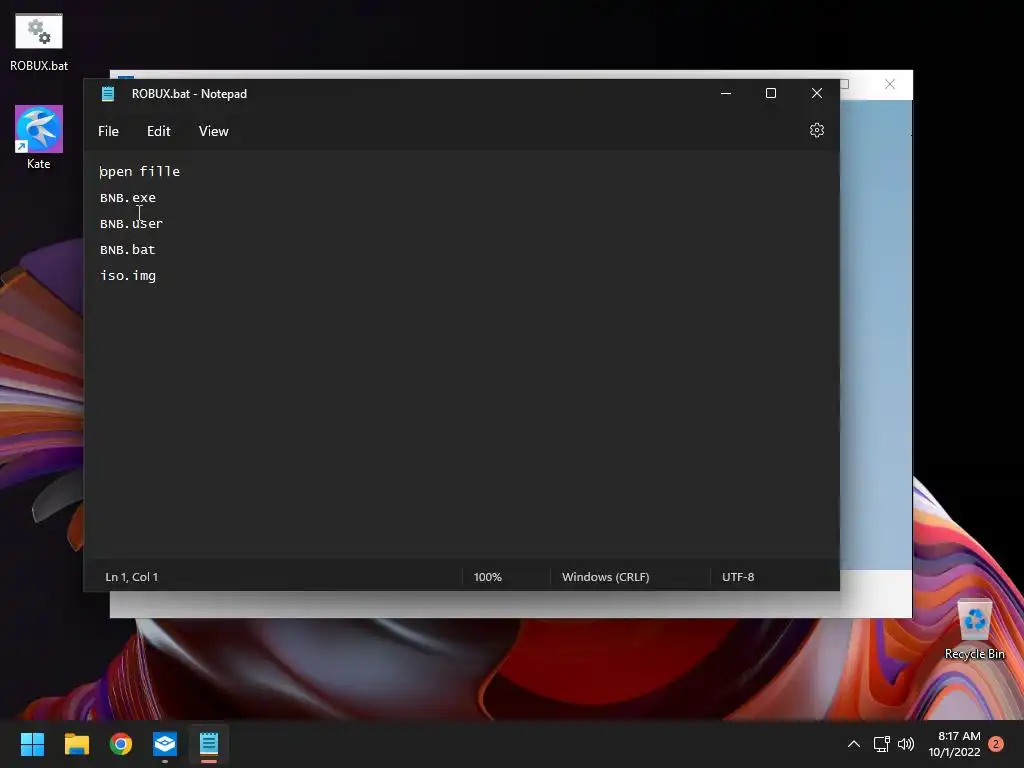This screenshot has width=1024, height=768.
Task: Click the Notepad app icon in title bar
Action: [108, 94]
